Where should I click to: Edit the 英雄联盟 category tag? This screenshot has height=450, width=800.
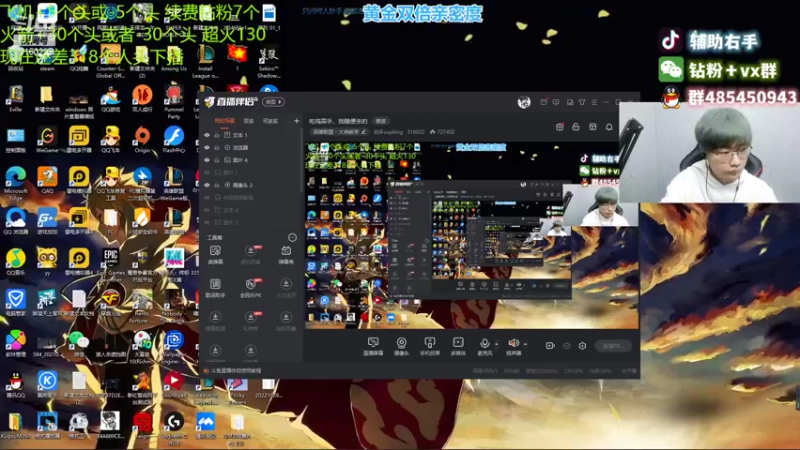coord(339,132)
